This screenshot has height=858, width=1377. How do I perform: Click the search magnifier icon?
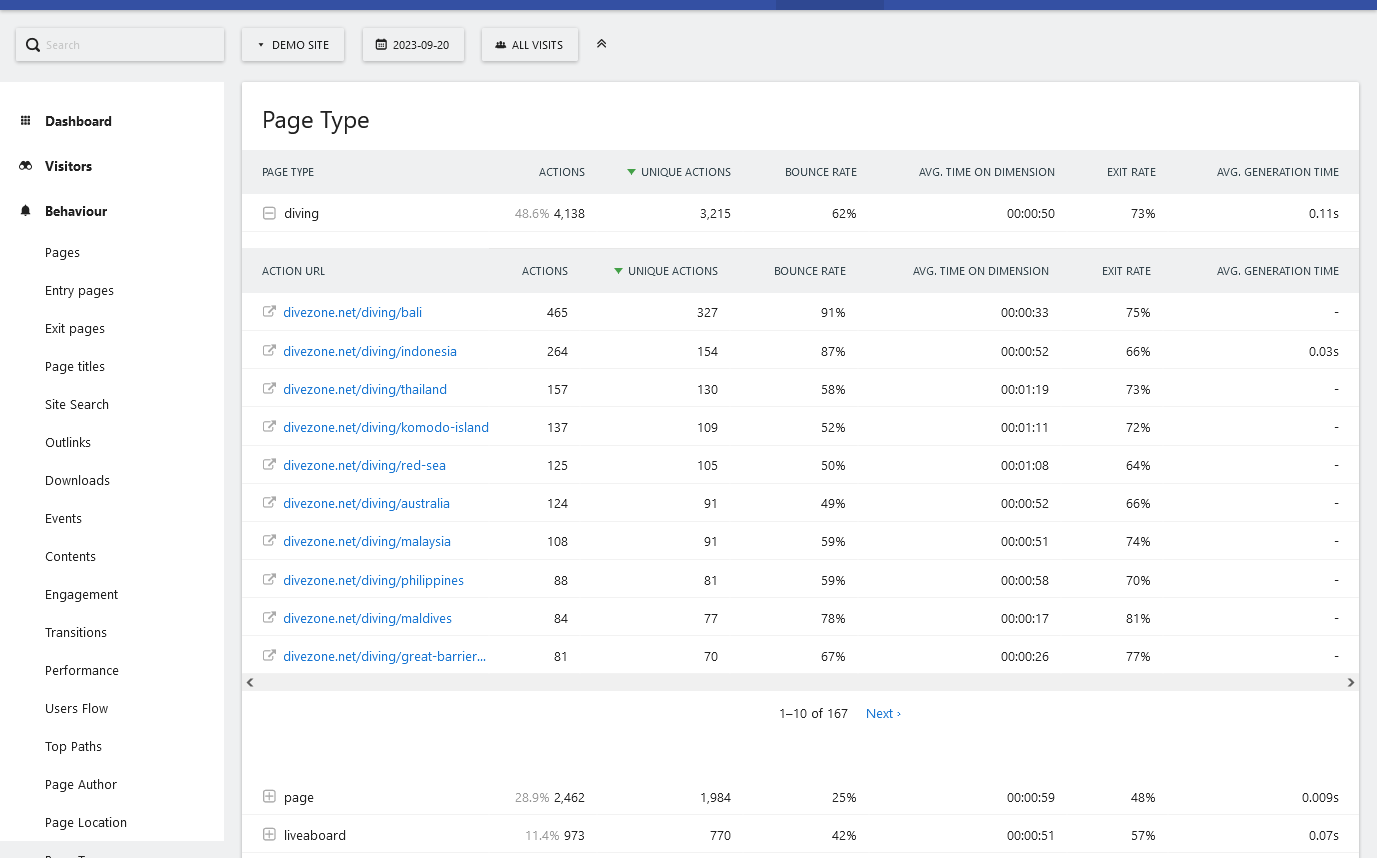pyautogui.click(x=33, y=45)
